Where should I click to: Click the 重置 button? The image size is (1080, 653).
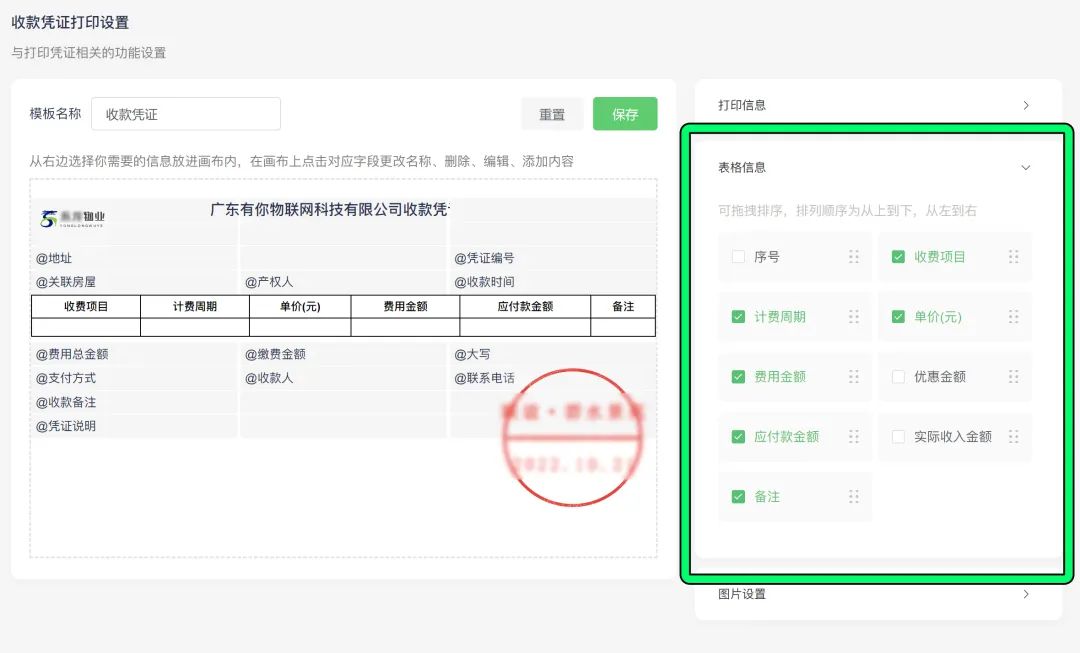[x=552, y=114]
